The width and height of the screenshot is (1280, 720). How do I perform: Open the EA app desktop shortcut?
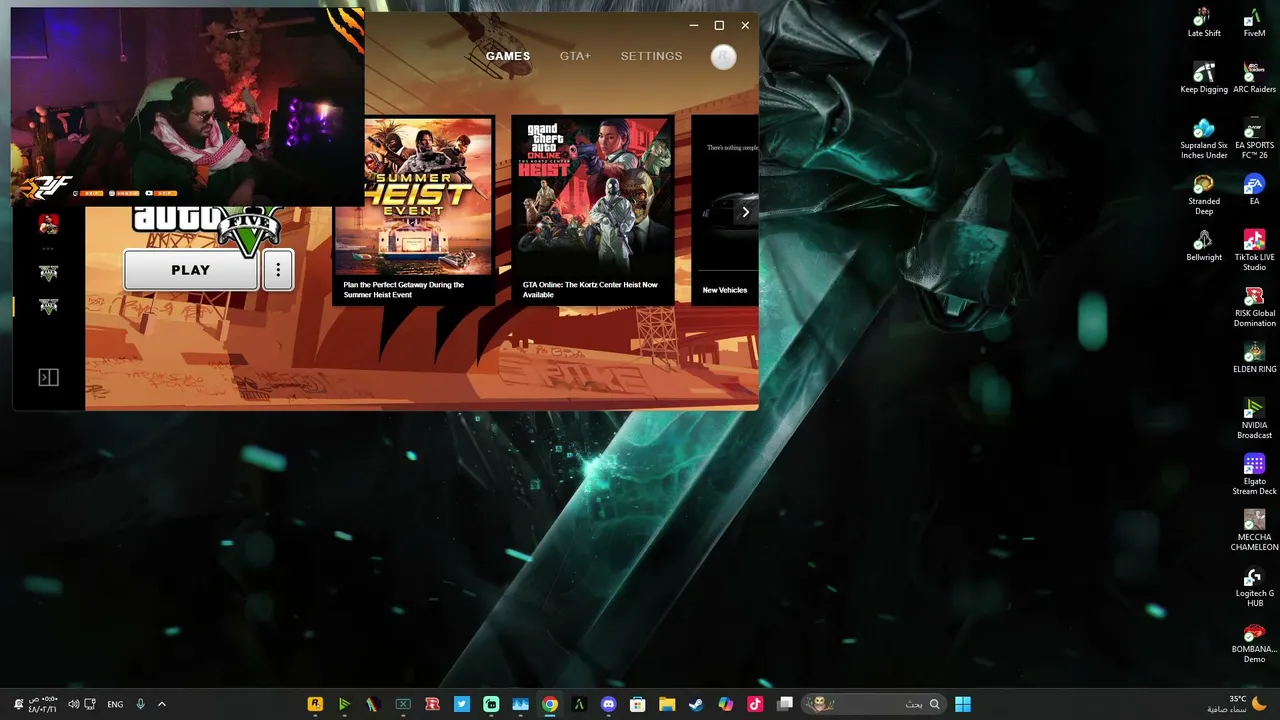click(x=1254, y=190)
